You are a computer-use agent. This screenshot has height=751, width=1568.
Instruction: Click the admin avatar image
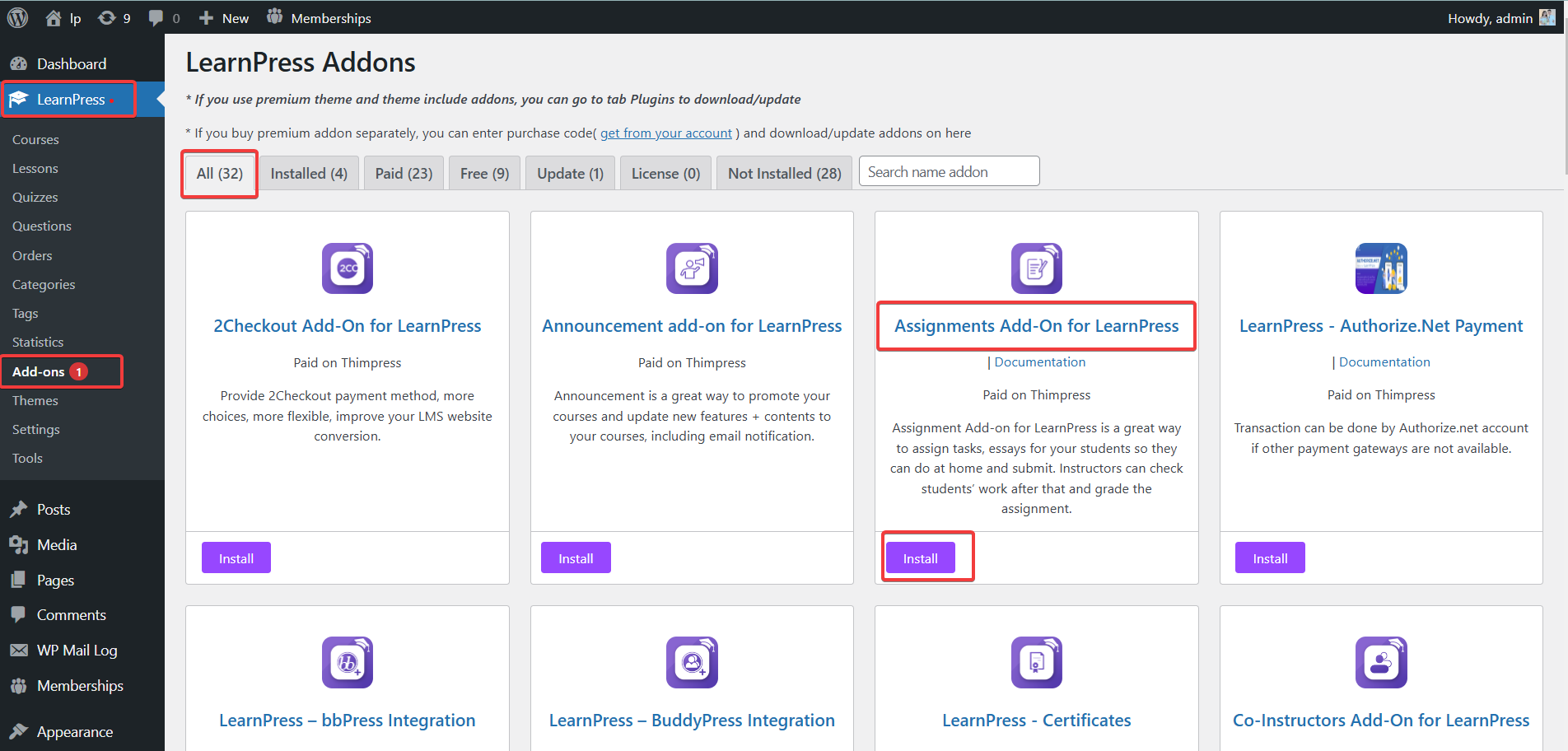(x=1547, y=17)
